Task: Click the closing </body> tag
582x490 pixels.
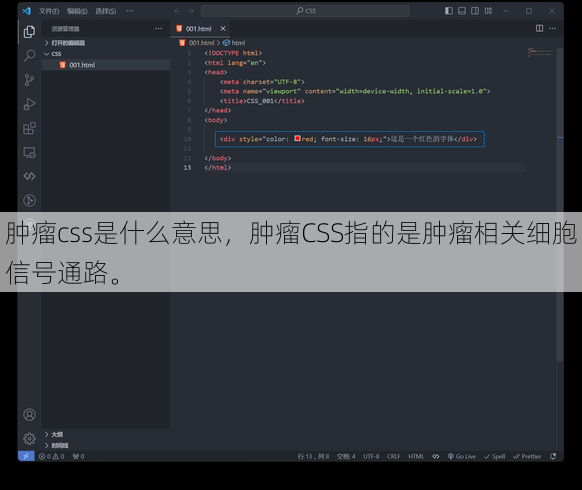Action: click(x=218, y=158)
